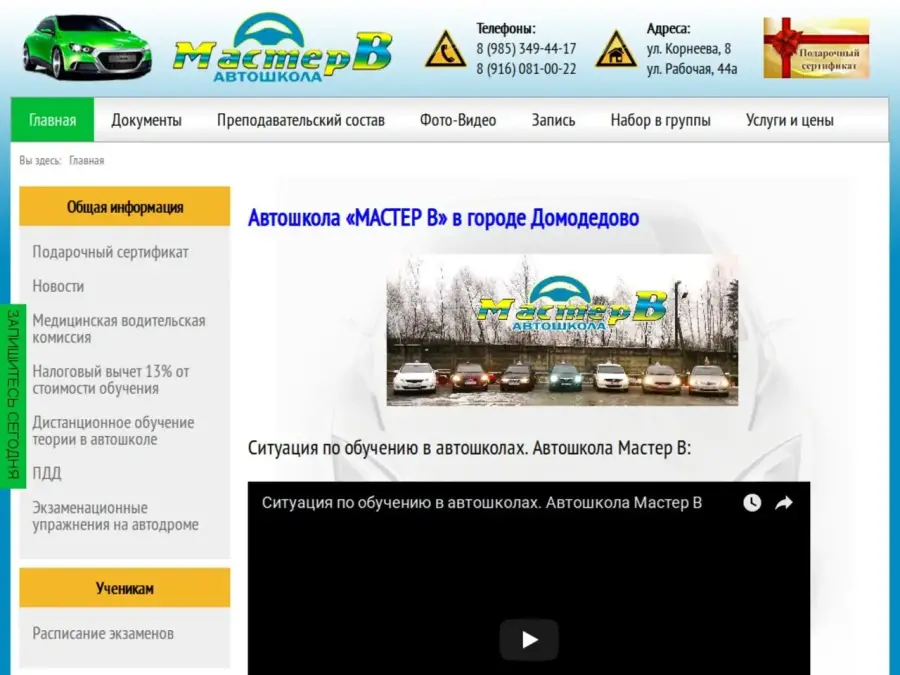Open the Фото-Видео section
Viewport: 900px width, 675px height.
(x=458, y=120)
